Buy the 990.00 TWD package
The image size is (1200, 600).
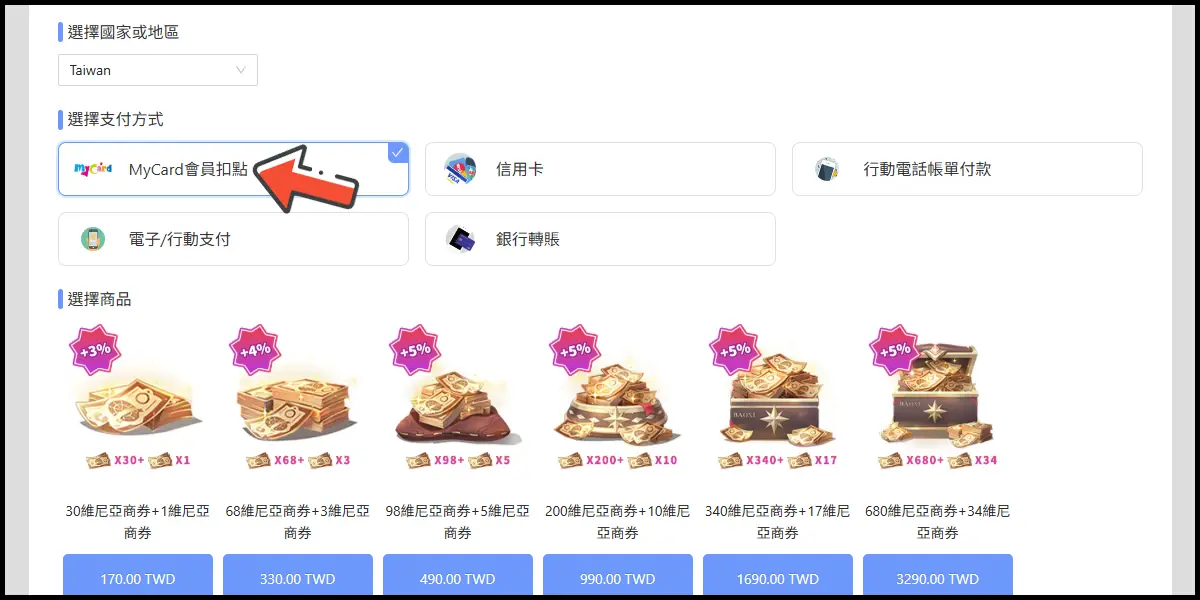(618, 577)
